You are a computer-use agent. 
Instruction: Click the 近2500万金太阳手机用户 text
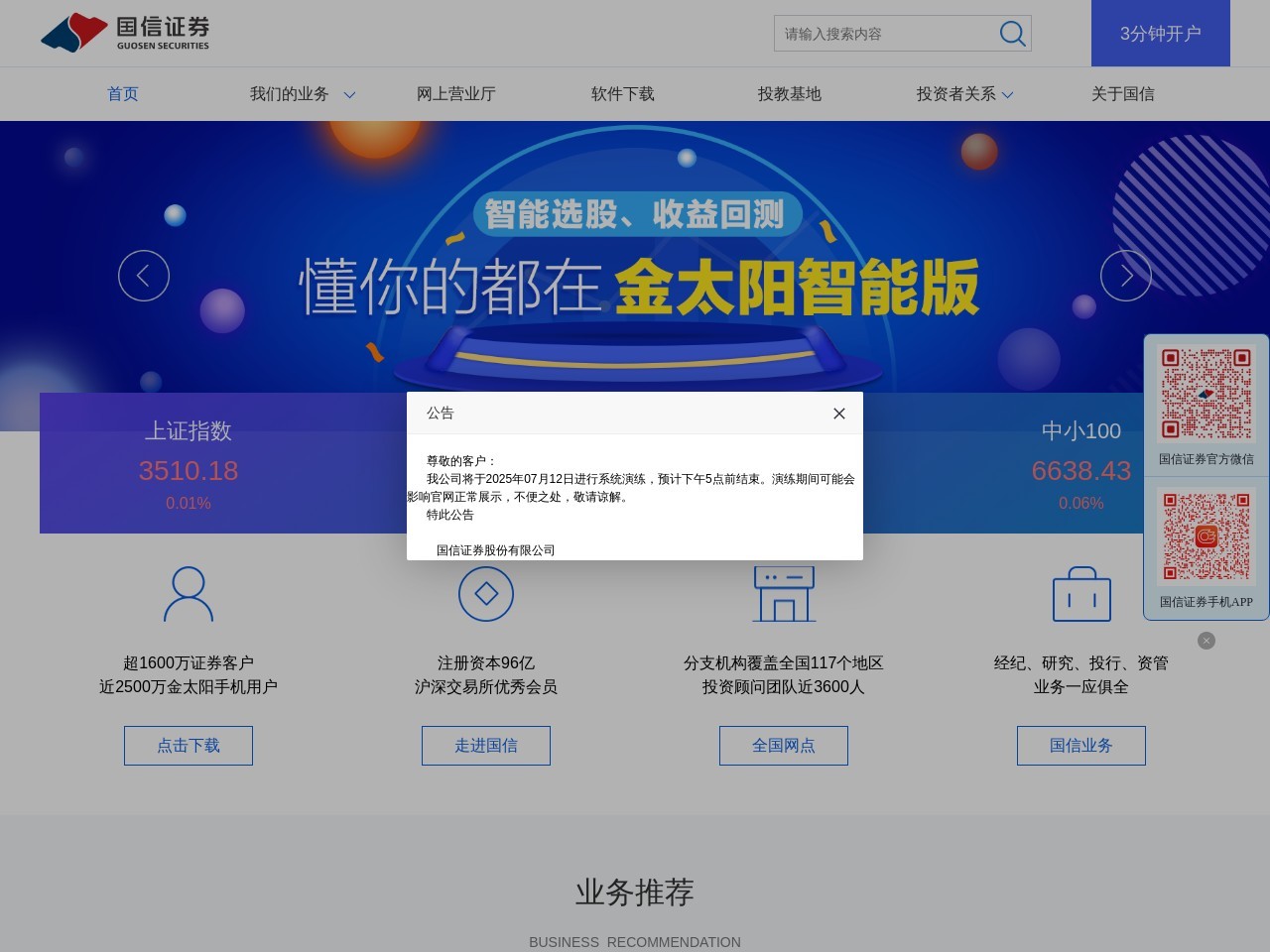coord(189,687)
